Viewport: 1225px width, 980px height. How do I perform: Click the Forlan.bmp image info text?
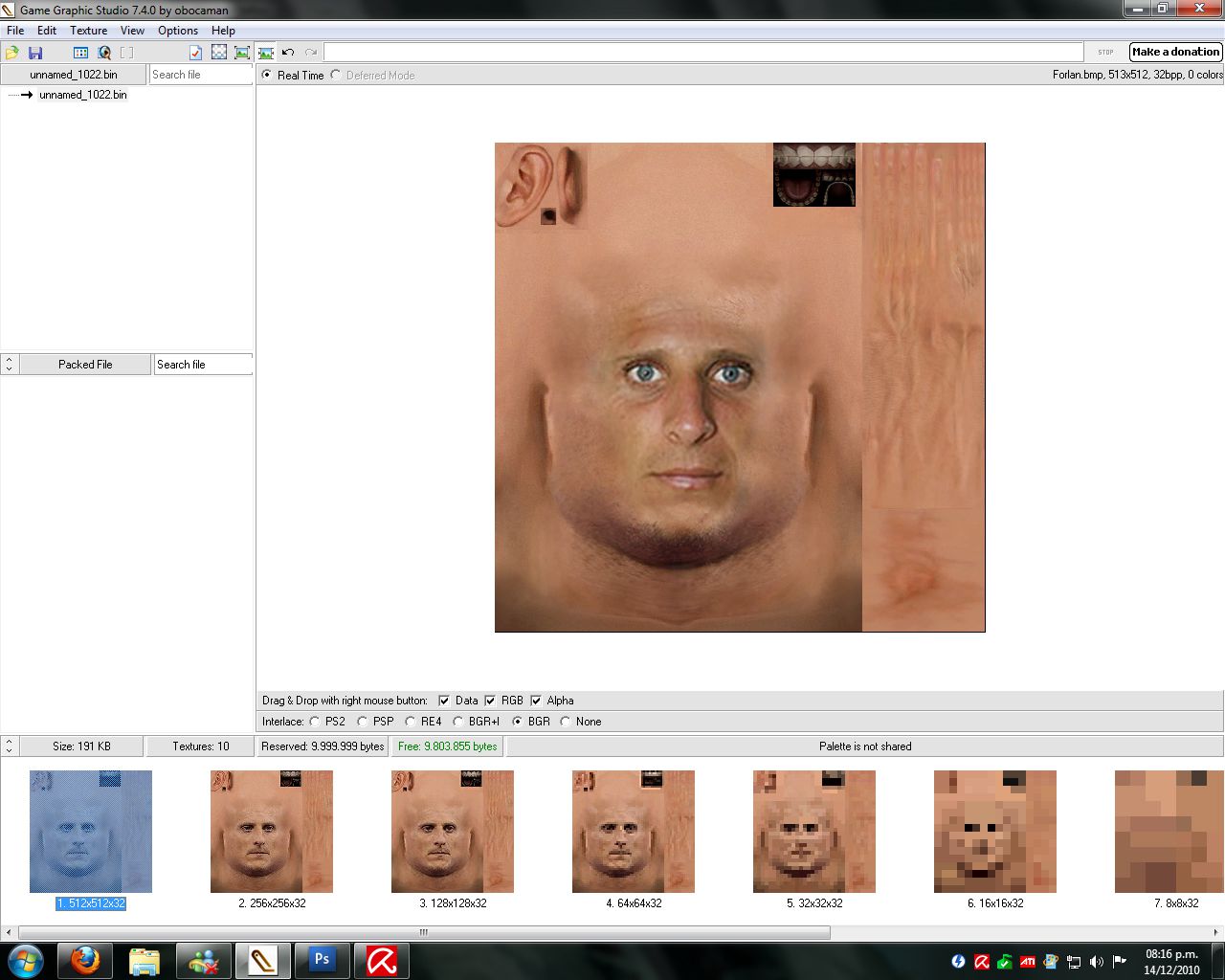[x=1137, y=75]
